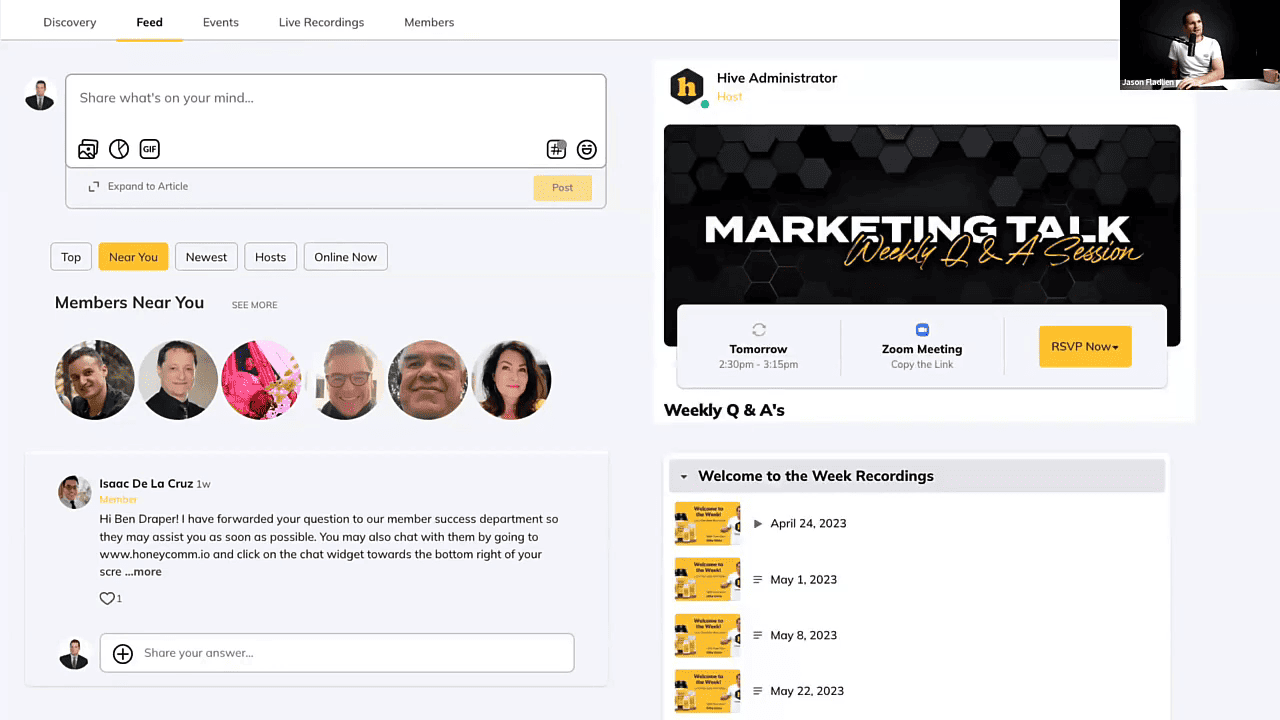1280x720 pixels.
Task: Click the Zoom Meeting camera icon
Action: 922,330
